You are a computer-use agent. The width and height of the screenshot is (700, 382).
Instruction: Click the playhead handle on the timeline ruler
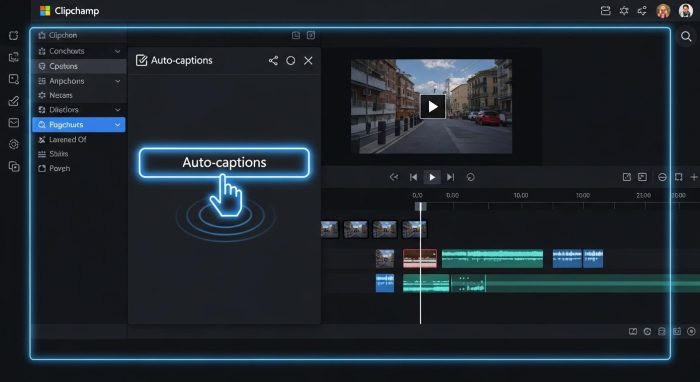421,206
